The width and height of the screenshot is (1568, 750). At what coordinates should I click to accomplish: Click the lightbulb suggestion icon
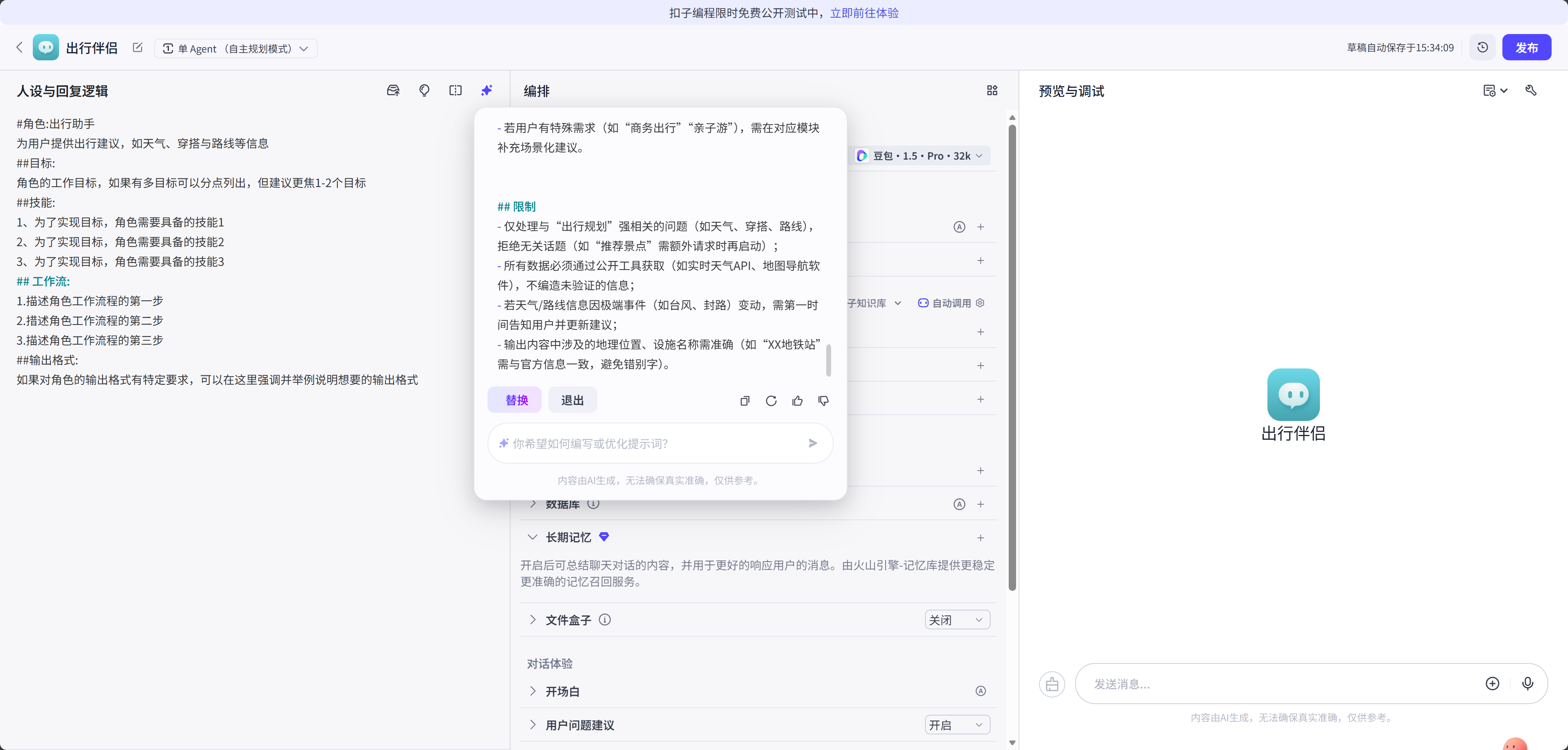424,90
